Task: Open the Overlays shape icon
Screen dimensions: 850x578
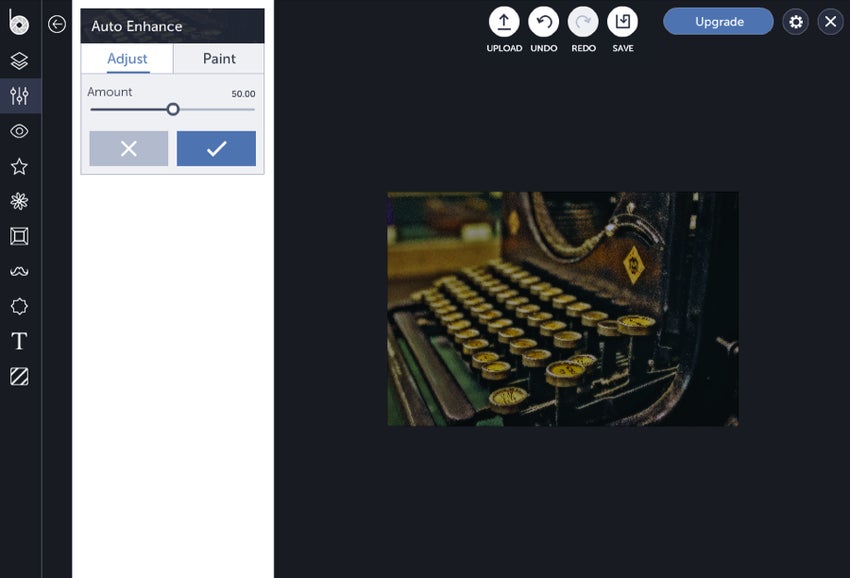Action: point(20,306)
